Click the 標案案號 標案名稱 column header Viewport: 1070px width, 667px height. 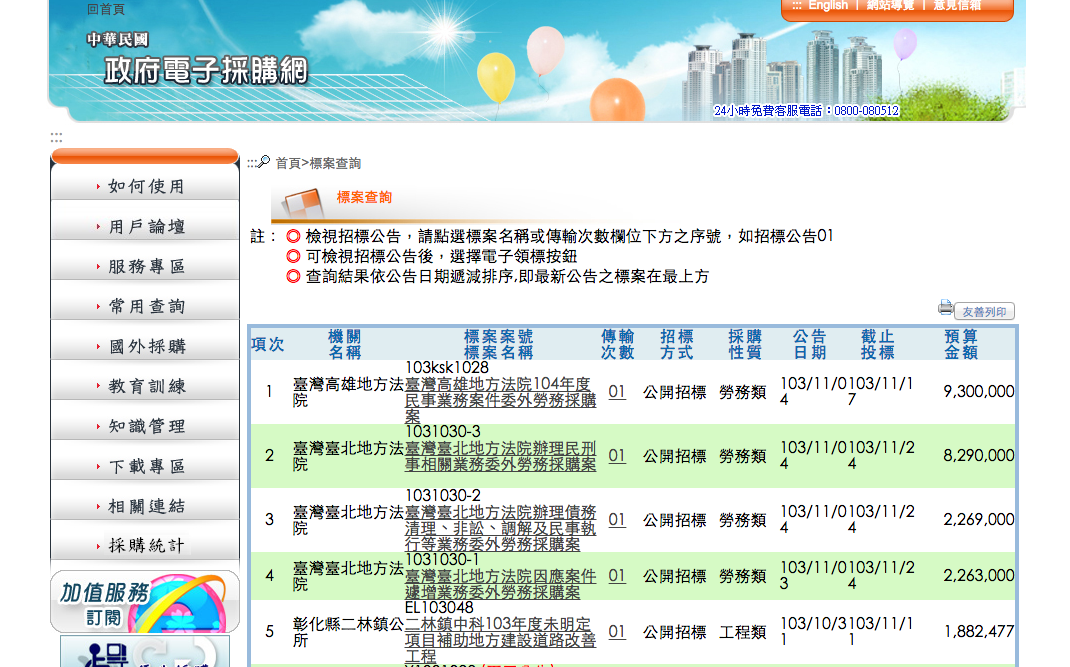pos(498,344)
